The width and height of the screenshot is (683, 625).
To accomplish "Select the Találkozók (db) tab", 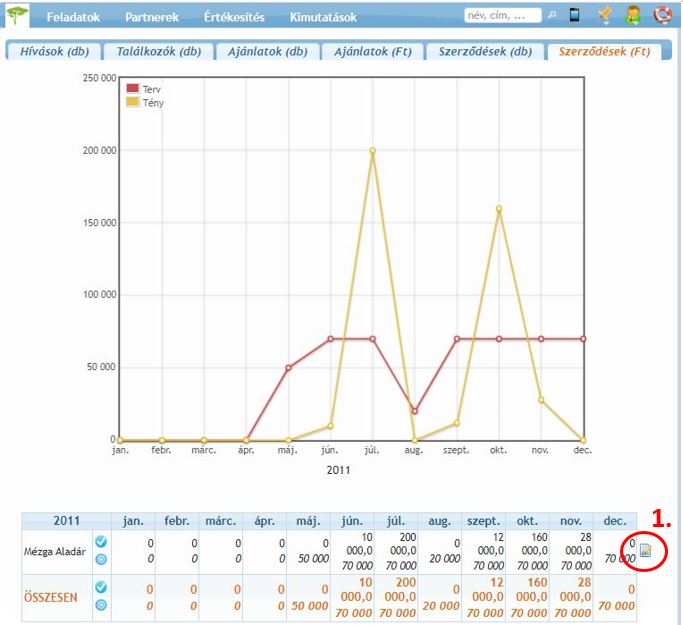I will coord(152,51).
